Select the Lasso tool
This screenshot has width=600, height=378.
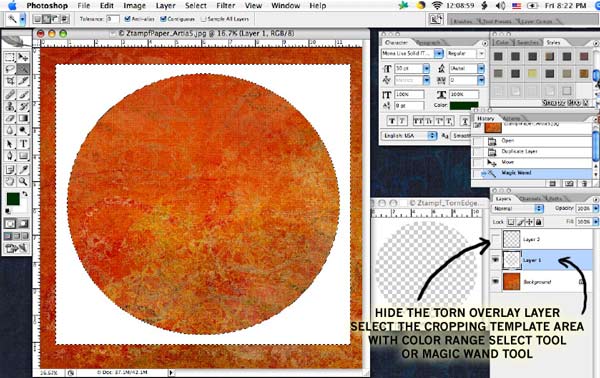[x=10, y=69]
